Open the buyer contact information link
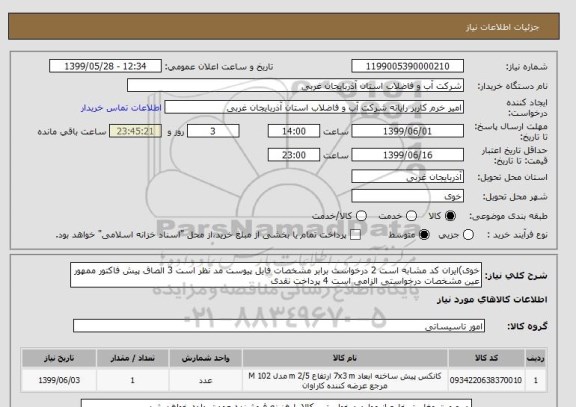The image size is (576, 407). [x=121, y=108]
